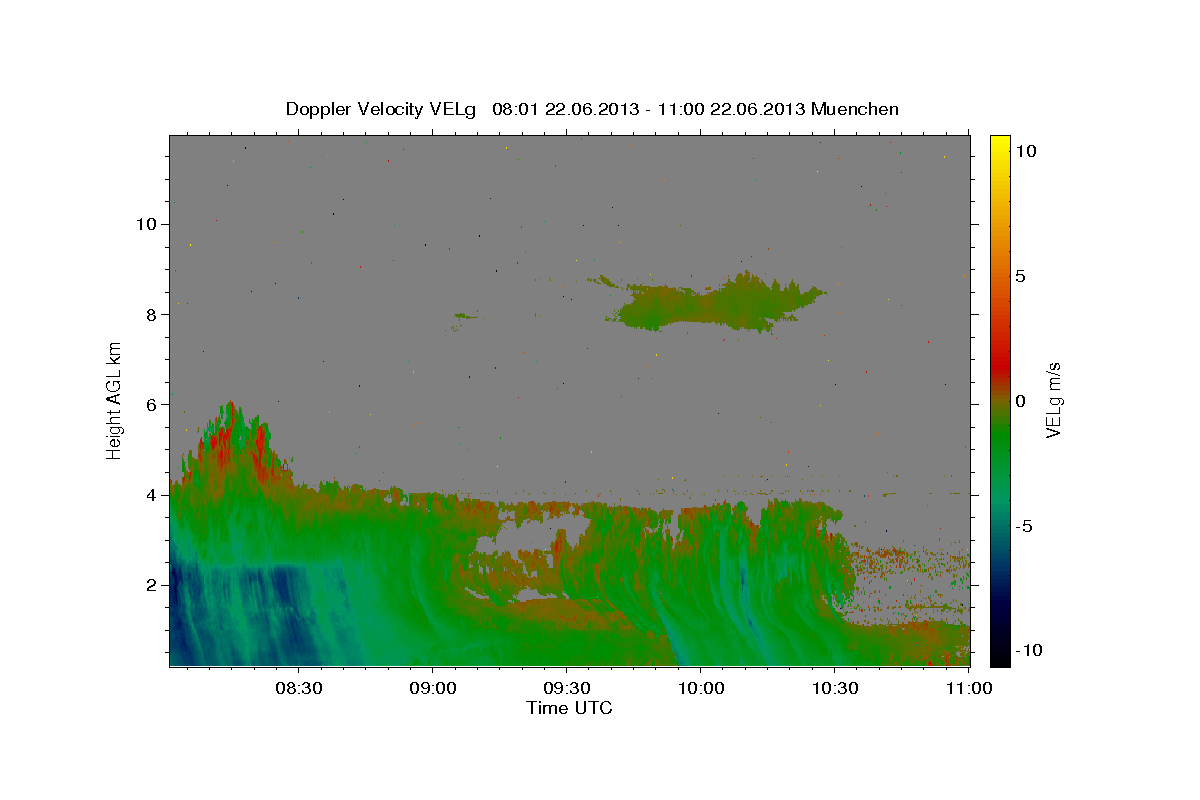Click the plot title "Doppler Velocity VELg"
Screen dimensions: 1200x800
[382, 109]
